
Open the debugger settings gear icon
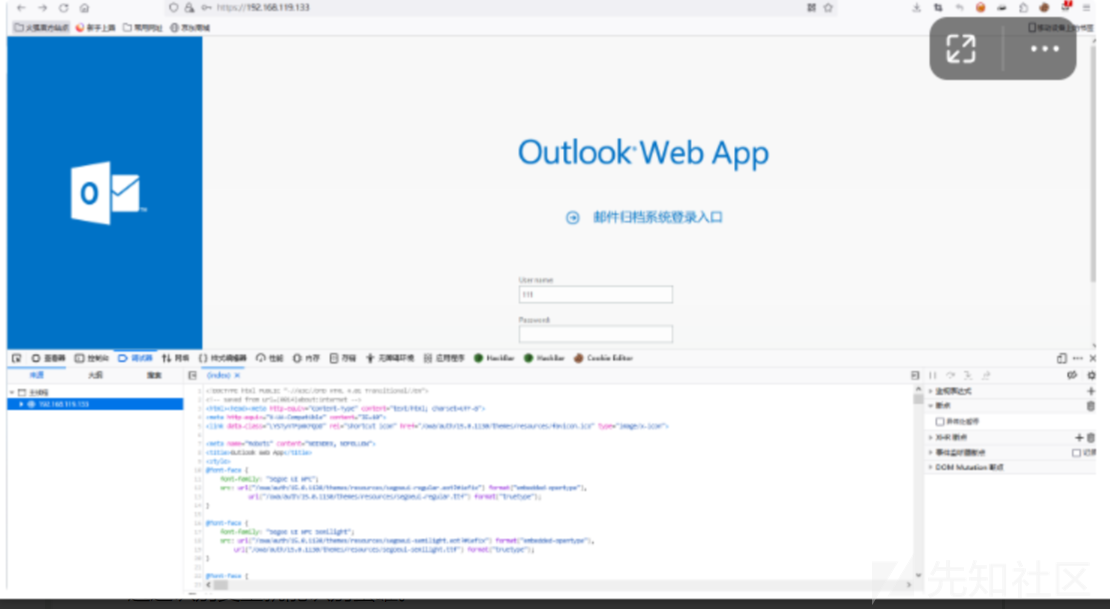1092,375
